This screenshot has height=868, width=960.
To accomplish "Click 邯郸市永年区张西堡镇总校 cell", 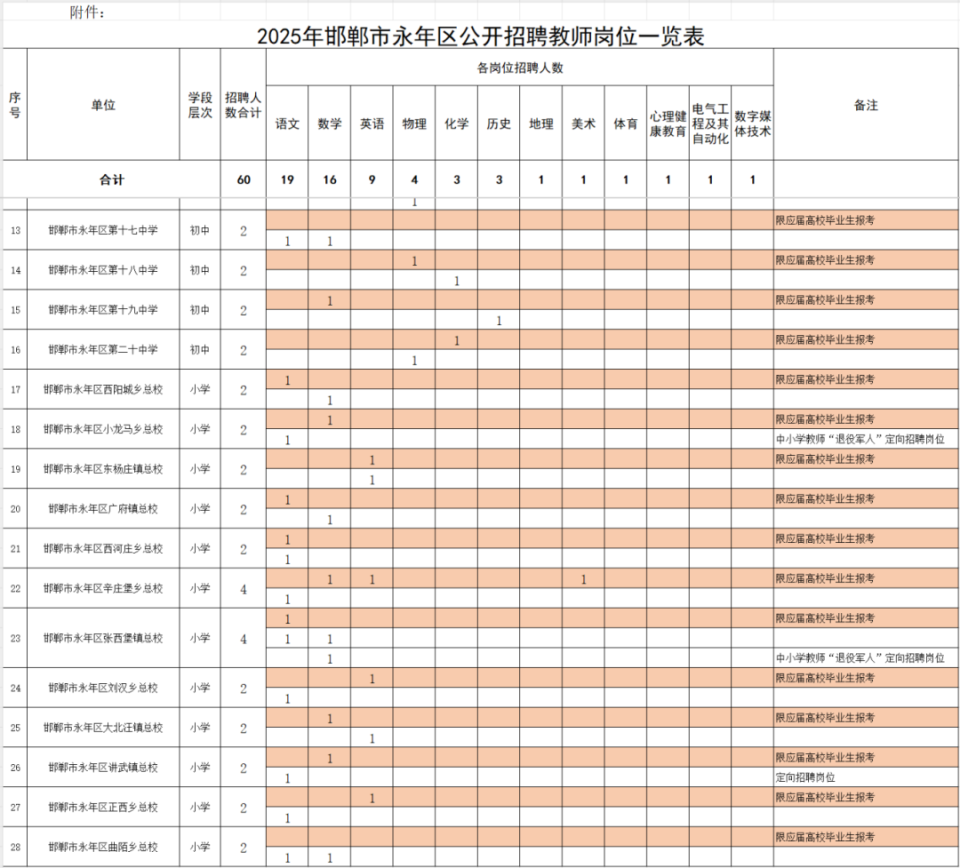I will (x=103, y=638).
